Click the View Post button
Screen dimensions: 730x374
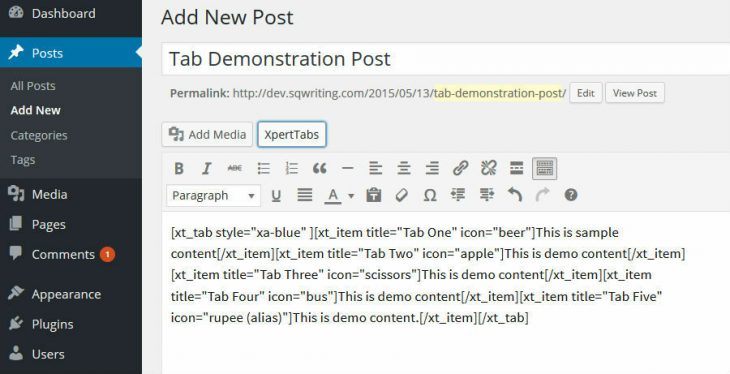[635, 93]
